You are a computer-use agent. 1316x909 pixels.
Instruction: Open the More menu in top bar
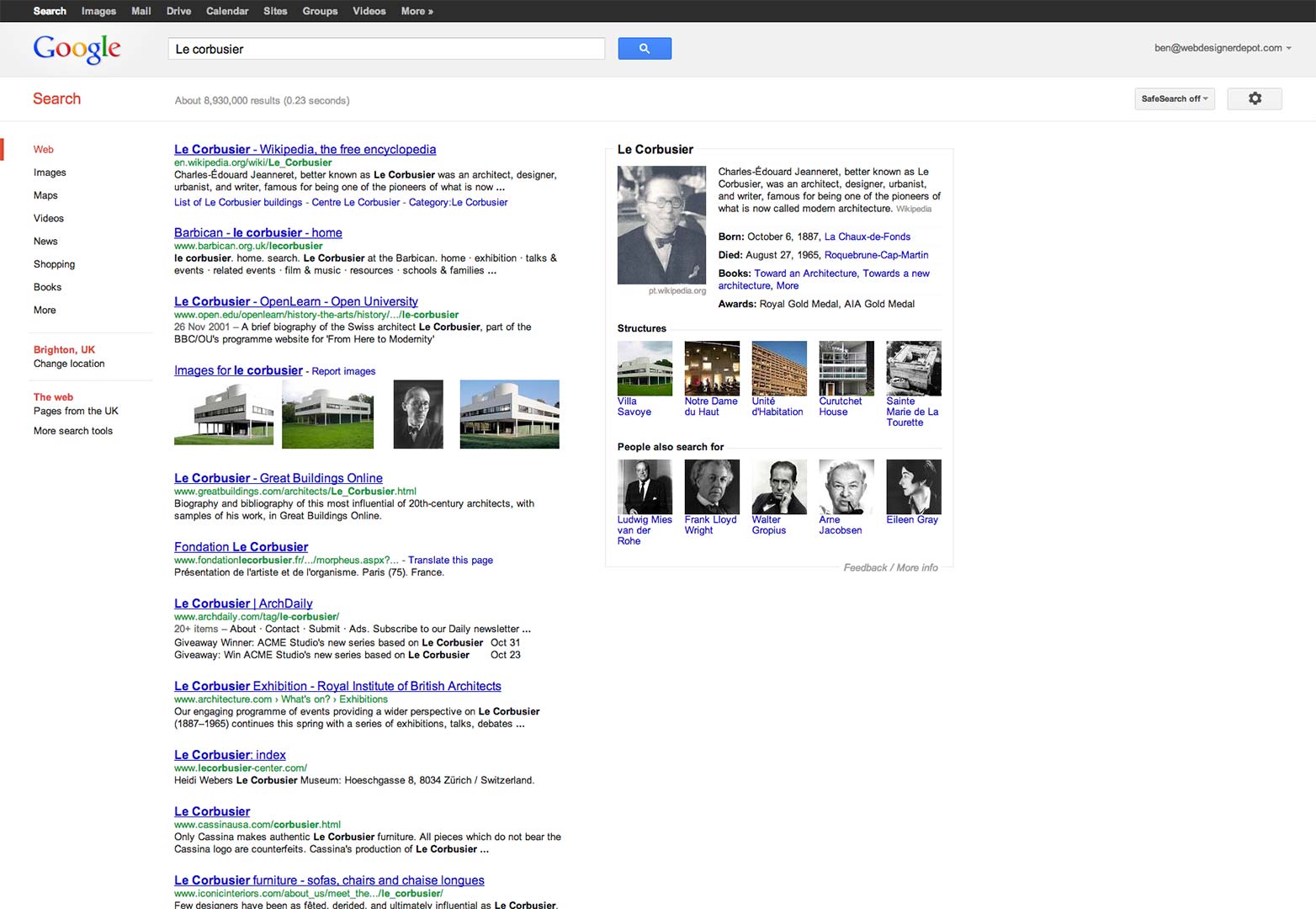(417, 11)
